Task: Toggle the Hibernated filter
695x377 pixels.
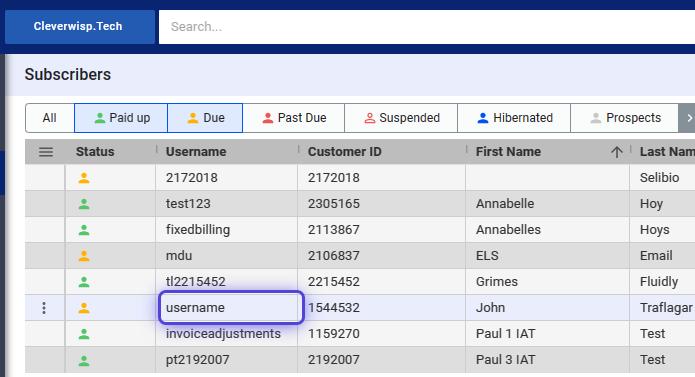Action: [x=514, y=118]
